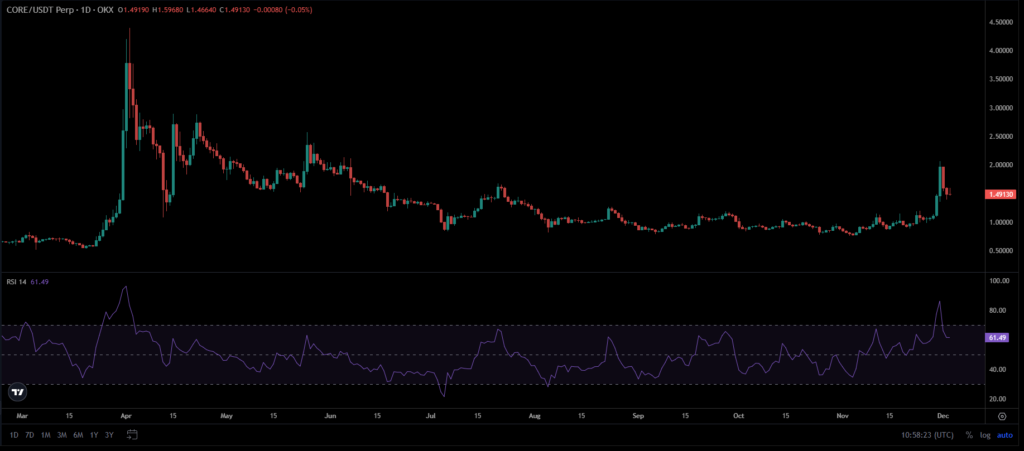Click the 100.00 RSI scale label

pyautogui.click(x=999, y=281)
